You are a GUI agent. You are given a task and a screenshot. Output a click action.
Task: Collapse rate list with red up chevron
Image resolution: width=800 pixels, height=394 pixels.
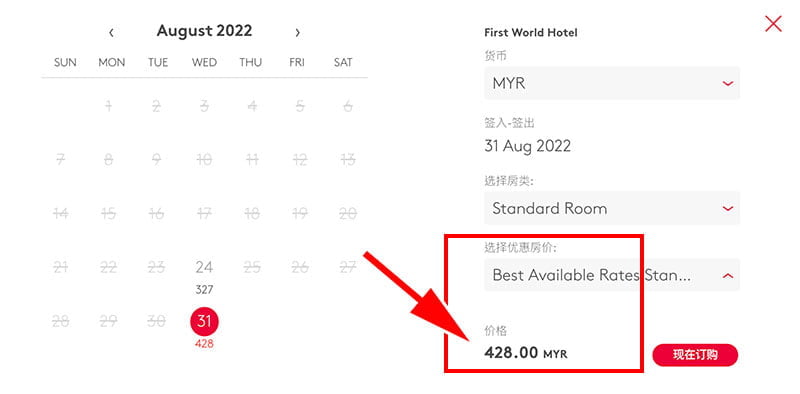[728, 276]
